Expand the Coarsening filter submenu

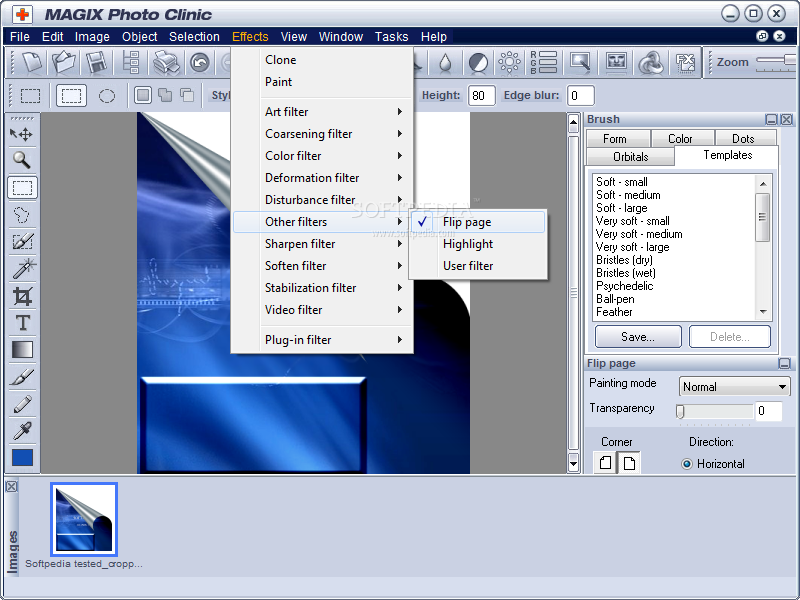322,134
